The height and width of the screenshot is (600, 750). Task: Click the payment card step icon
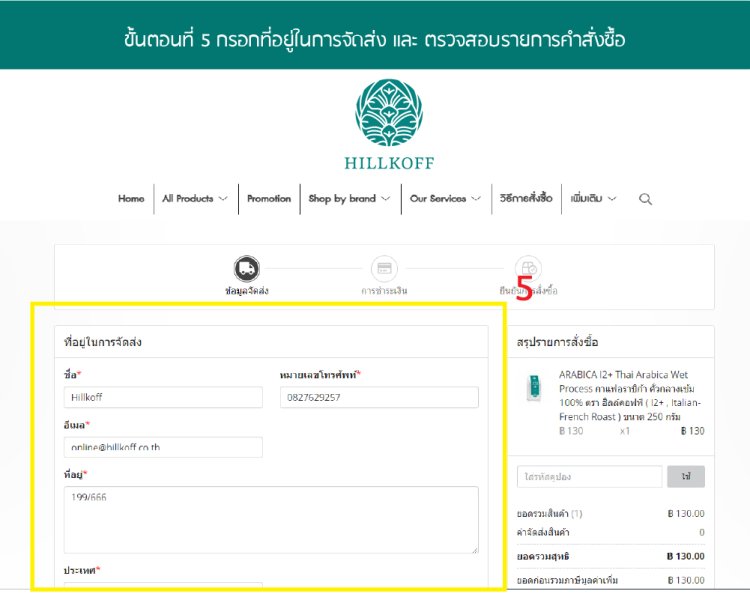pyautogui.click(x=384, y=268)
